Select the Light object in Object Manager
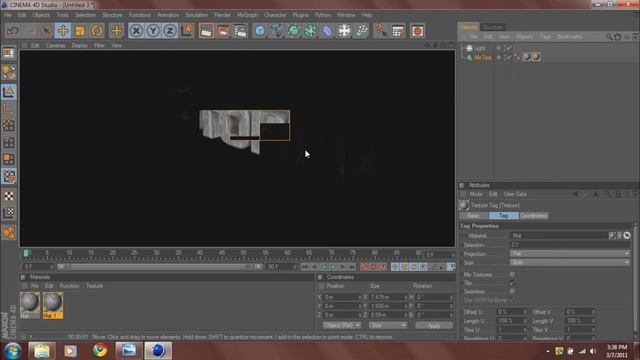Viewport: 640px width, 360px height. click(x=480, y=48)
